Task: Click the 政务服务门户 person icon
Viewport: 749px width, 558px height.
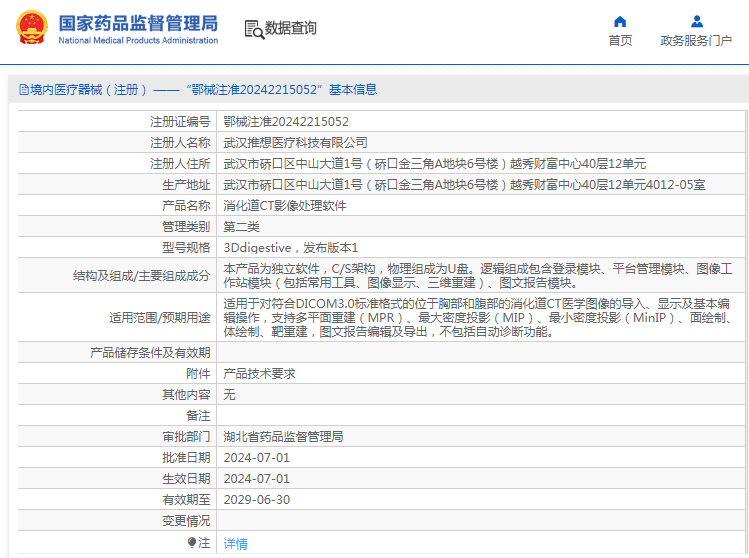Action: [697, 21]
